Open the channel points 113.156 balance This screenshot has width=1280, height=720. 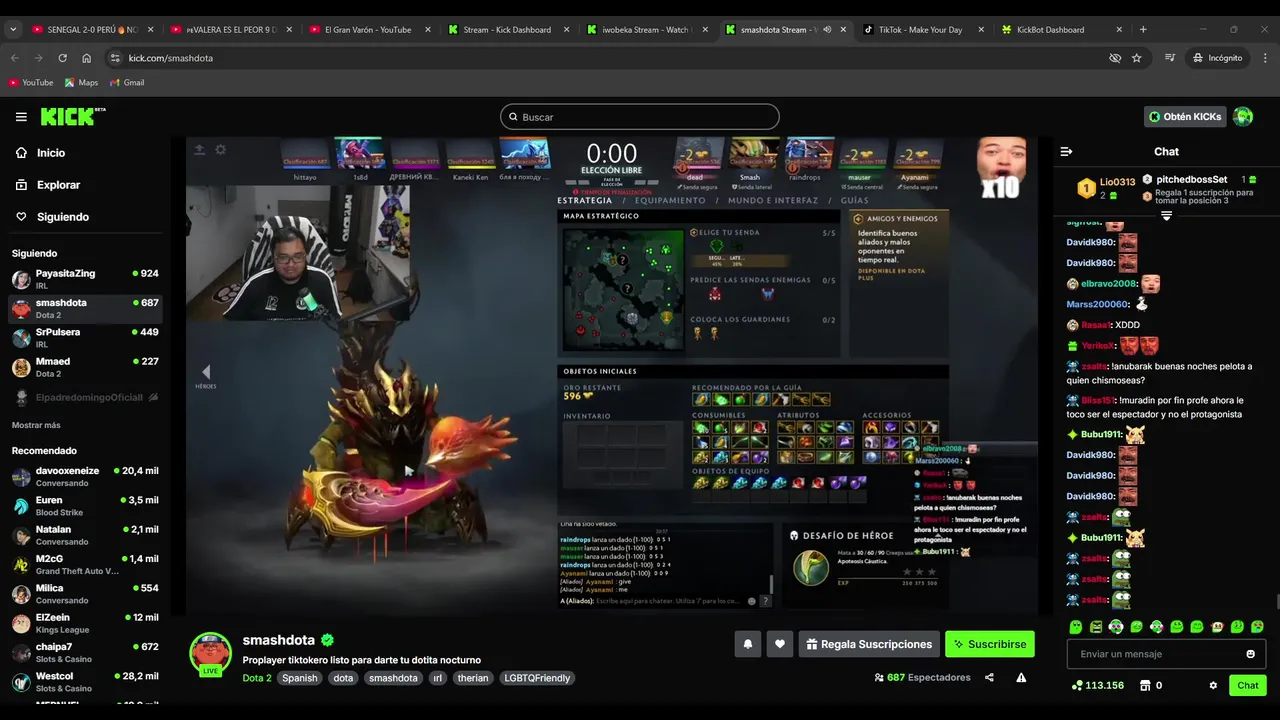point(1097,685)
